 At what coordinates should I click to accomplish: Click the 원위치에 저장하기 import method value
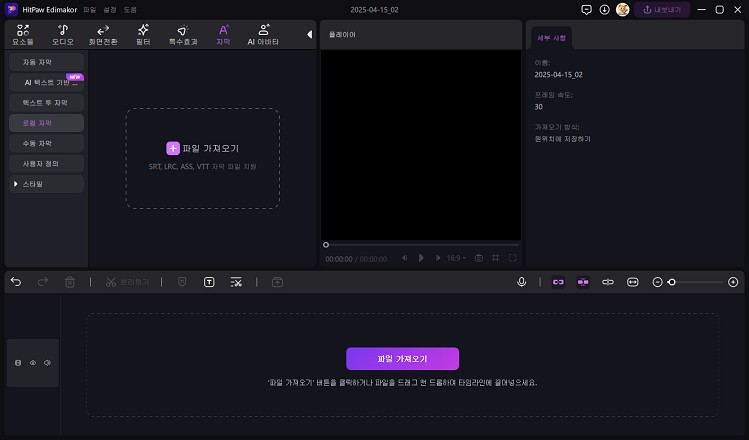[563, 139]
